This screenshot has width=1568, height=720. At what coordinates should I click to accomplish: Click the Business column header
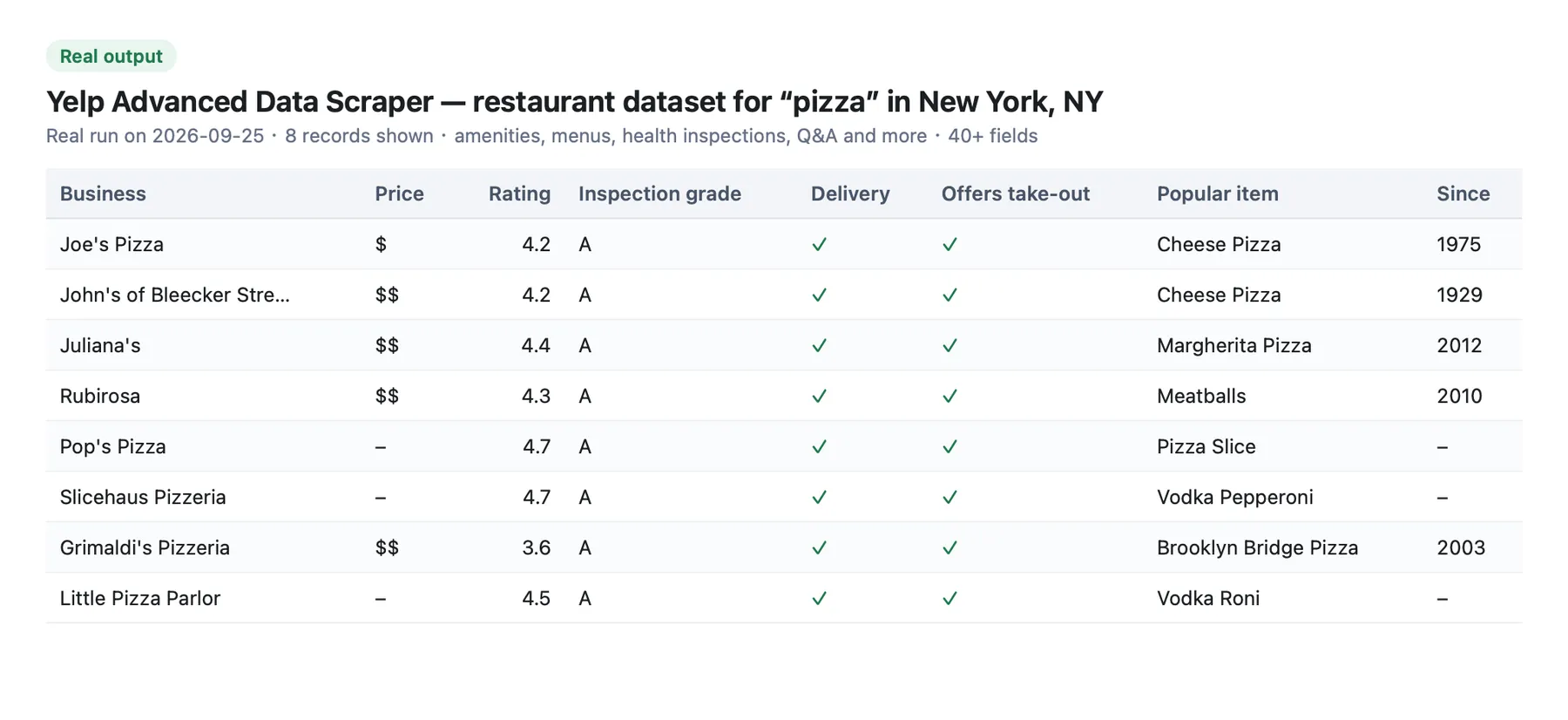click(103, 194)
